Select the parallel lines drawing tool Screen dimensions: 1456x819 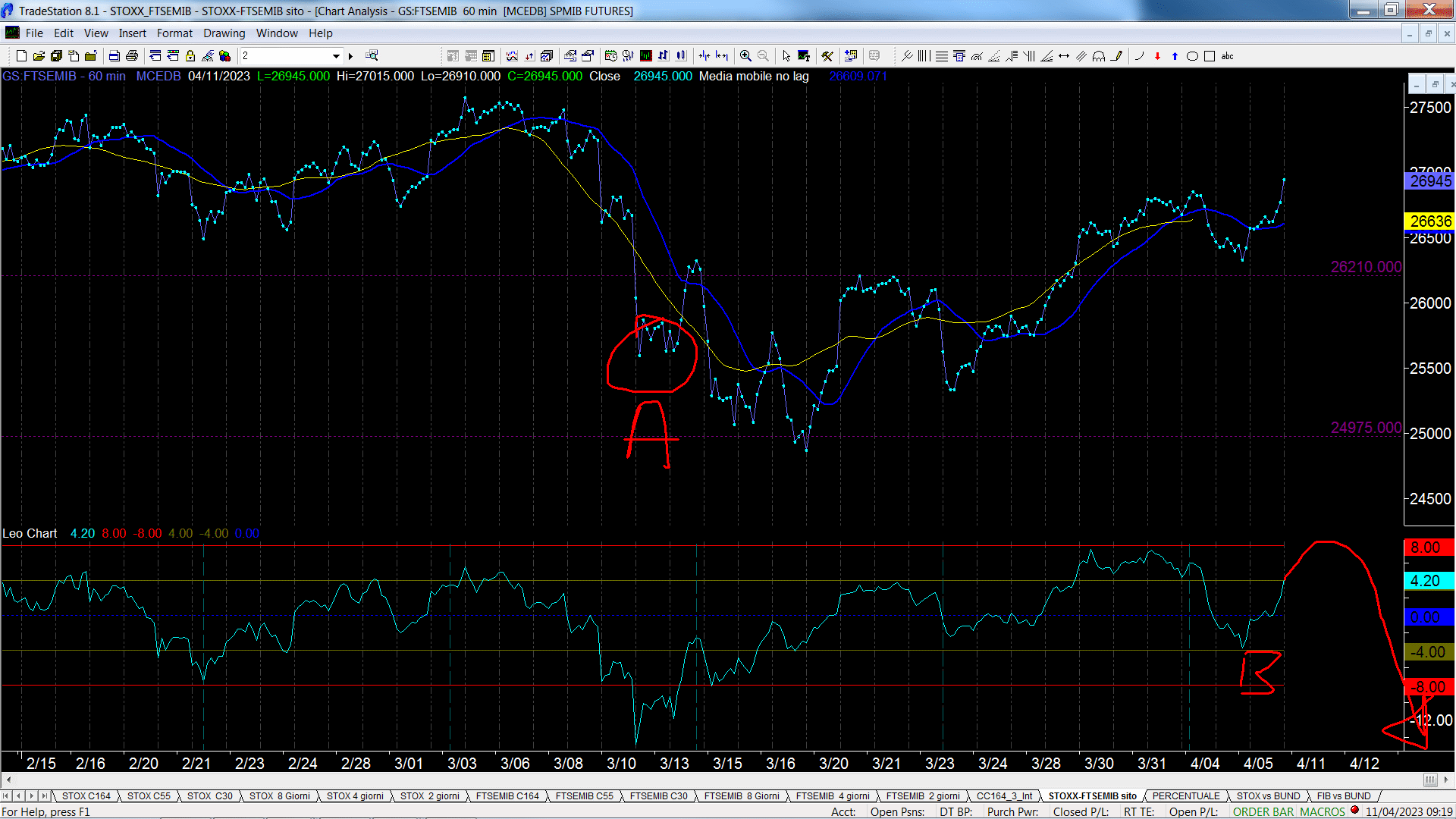(1081, 56)
